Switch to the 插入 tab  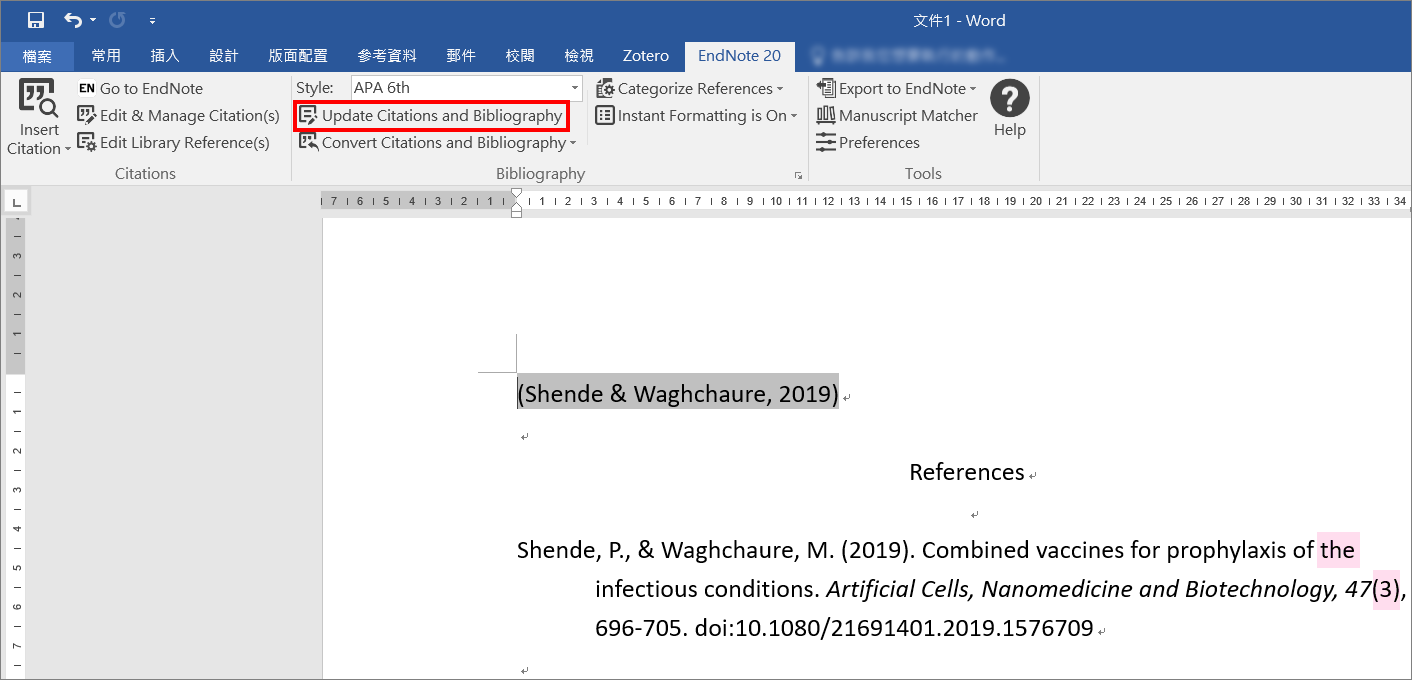(x=165, y=56)
